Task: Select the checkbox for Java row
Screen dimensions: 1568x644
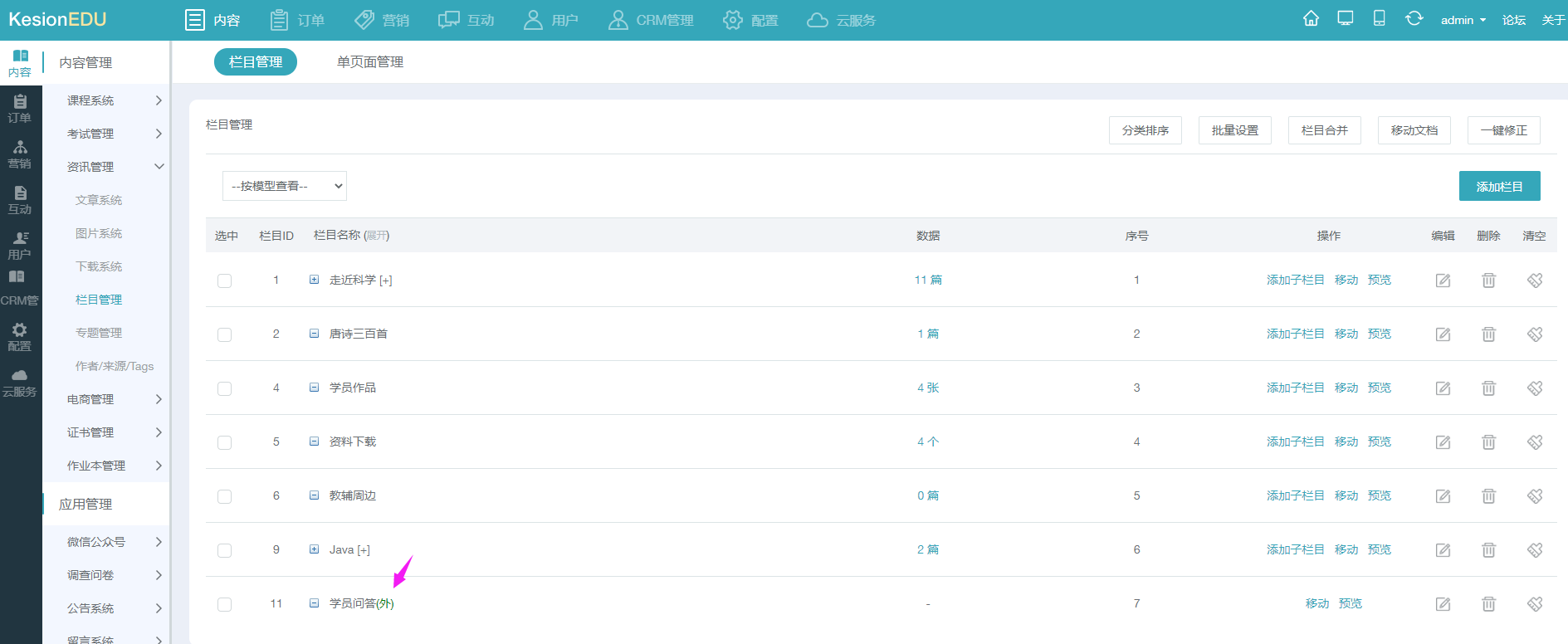Action: [x=224, y=550]
